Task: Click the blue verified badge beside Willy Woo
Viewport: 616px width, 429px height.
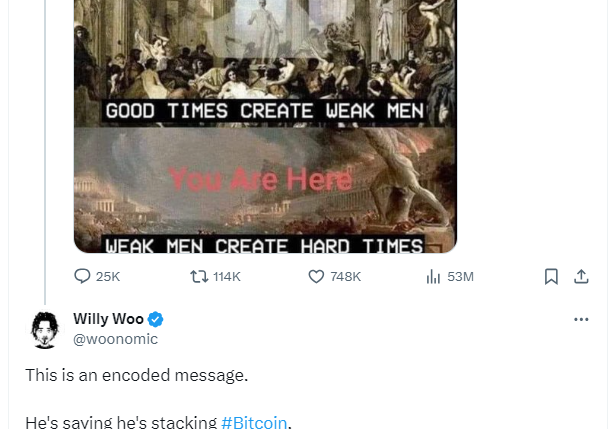Action: point(156,319)
